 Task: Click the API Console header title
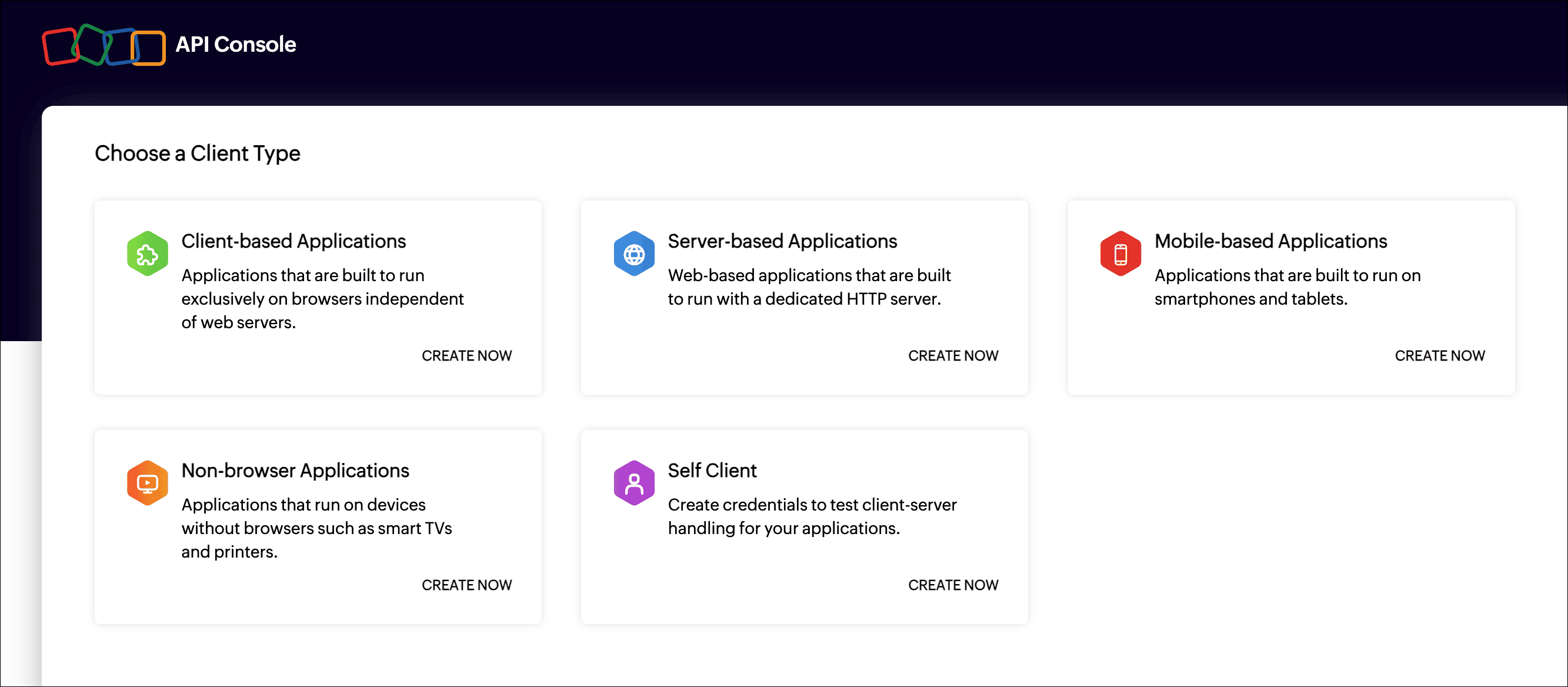[x=236, y=44]
